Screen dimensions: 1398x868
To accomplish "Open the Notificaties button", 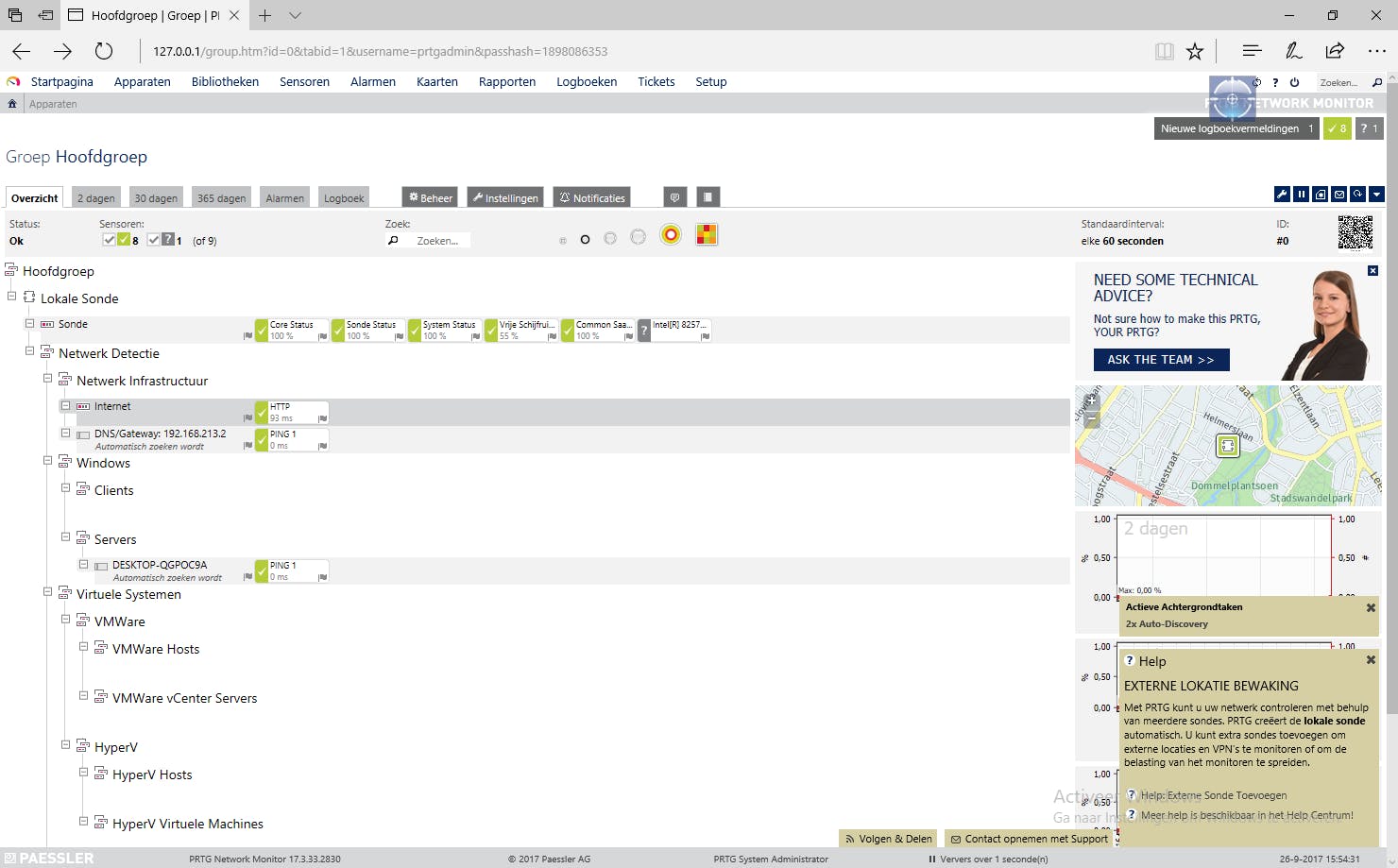I will pyautogui.click(x=592, y=197).
